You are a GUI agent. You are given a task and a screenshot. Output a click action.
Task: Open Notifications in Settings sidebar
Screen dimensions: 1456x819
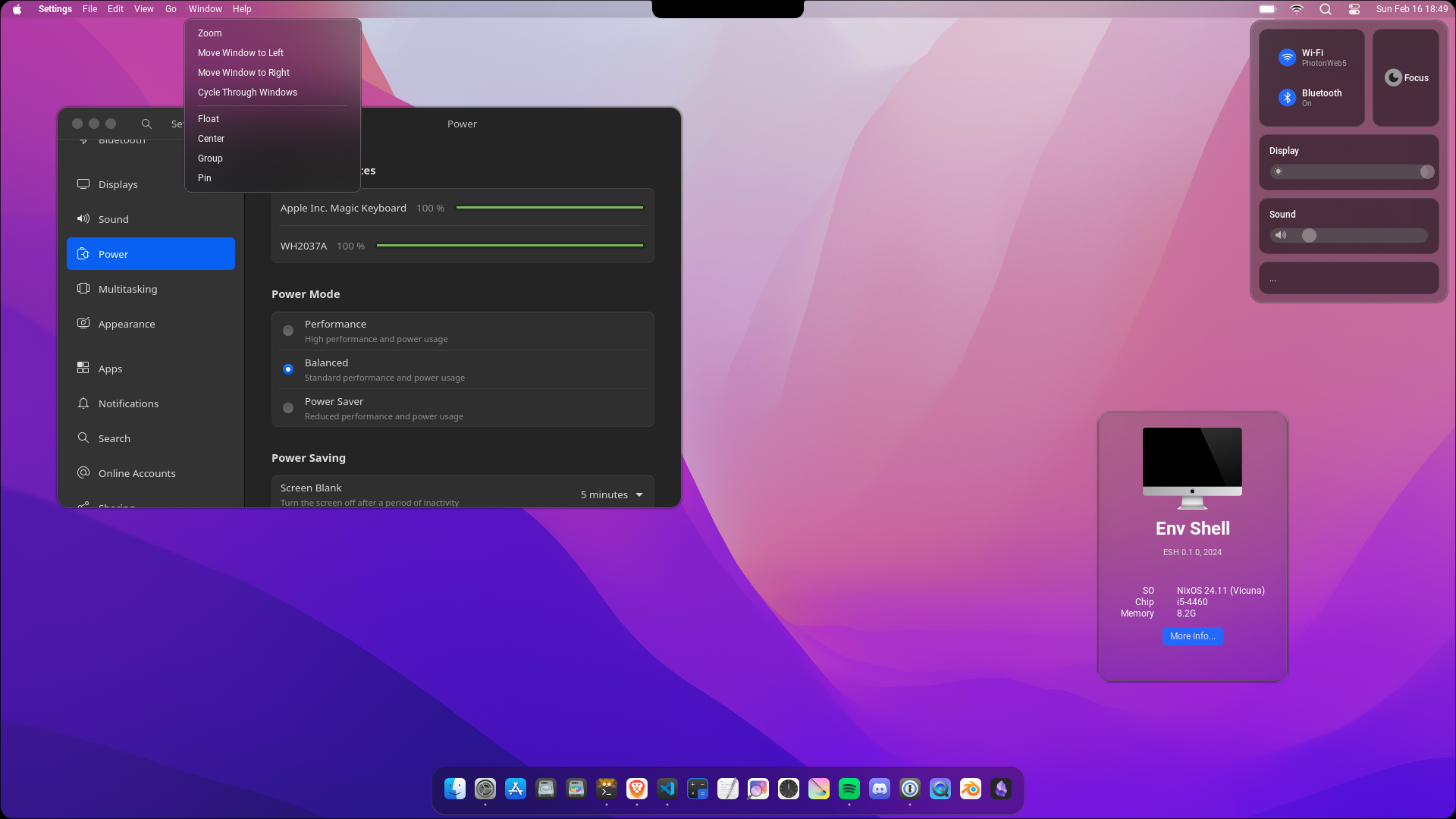click(x=128, y=403)
